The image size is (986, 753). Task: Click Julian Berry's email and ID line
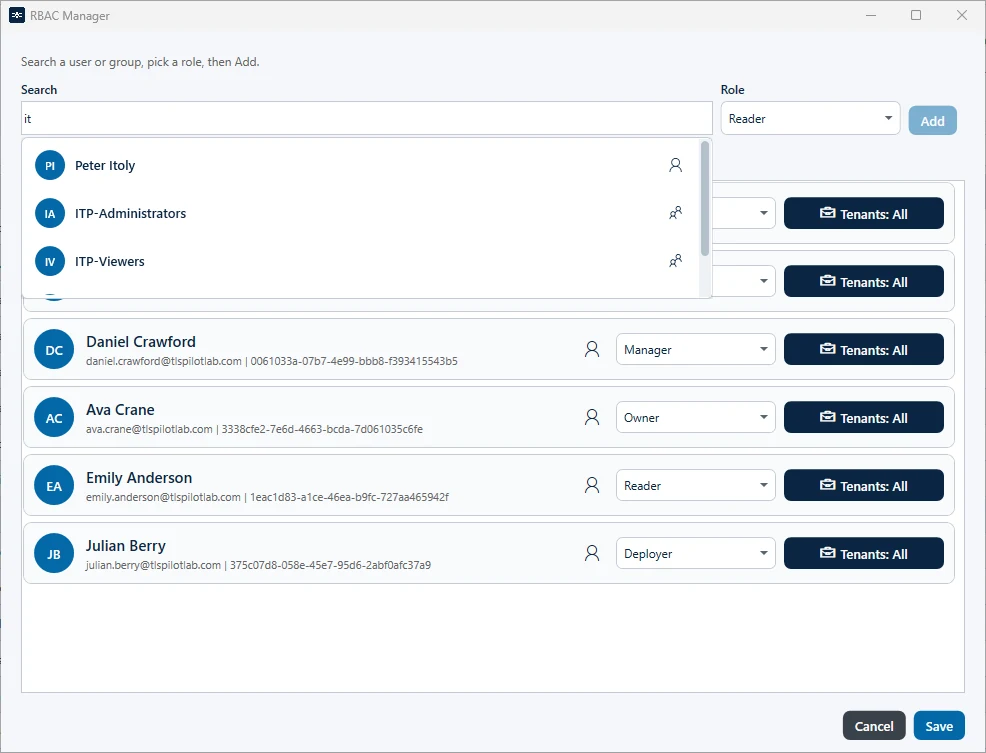point(258,565)
